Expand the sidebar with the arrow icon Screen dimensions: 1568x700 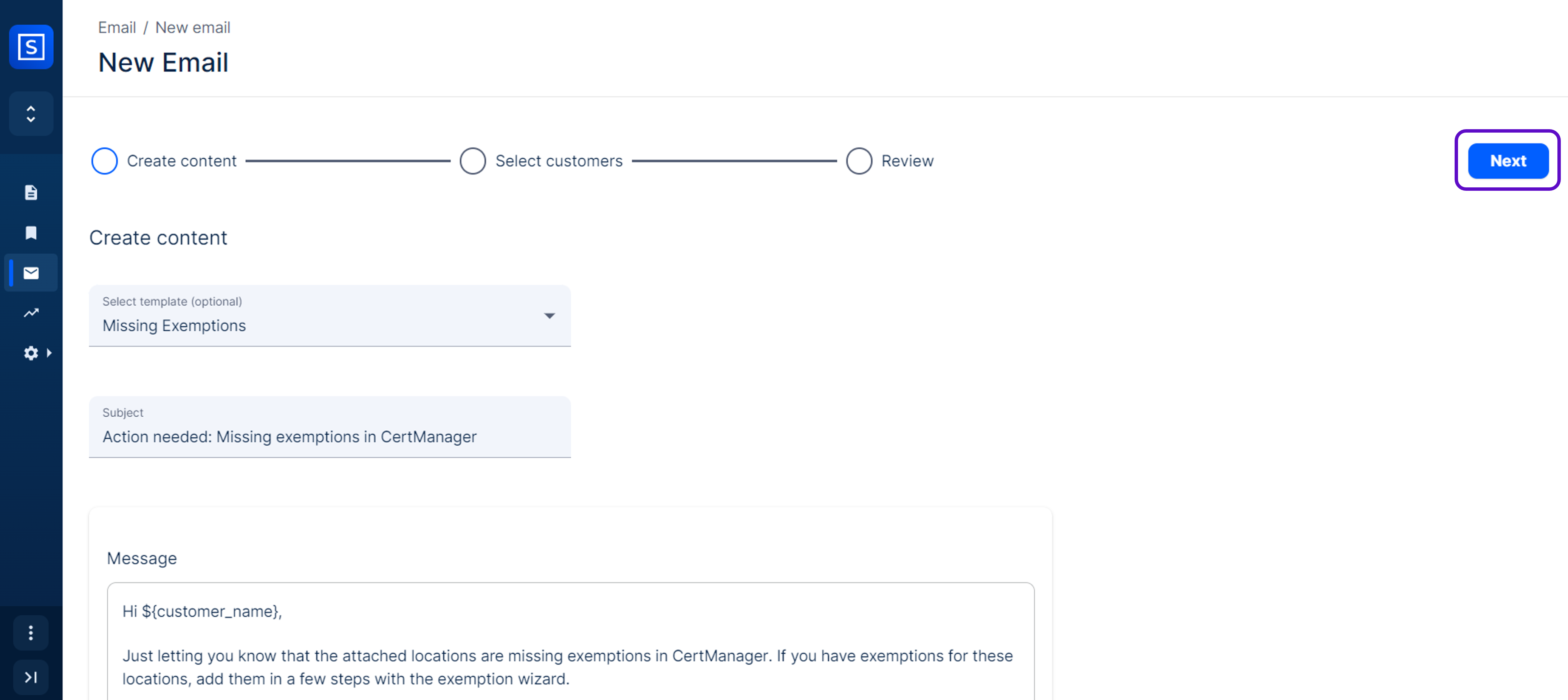coord(31,677)
